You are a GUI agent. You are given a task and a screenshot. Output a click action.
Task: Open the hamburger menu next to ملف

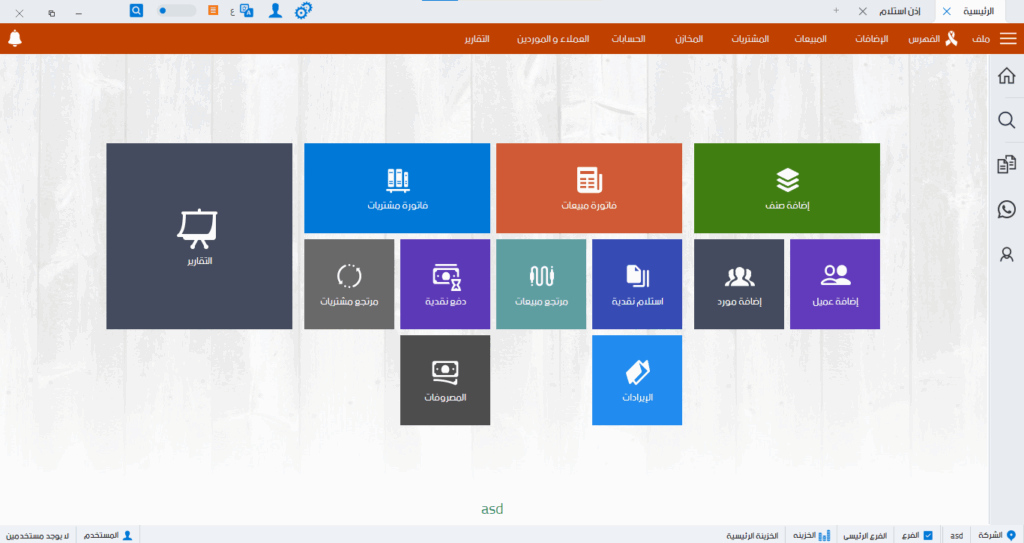pos(1008,39)
